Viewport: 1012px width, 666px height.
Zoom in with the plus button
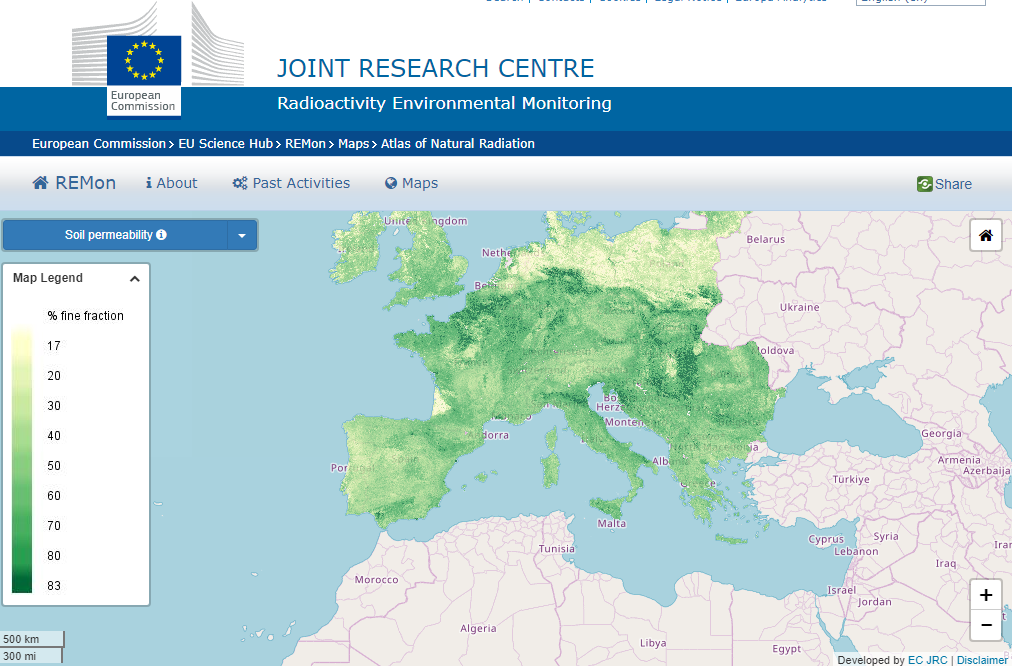(x=986, y=595)
